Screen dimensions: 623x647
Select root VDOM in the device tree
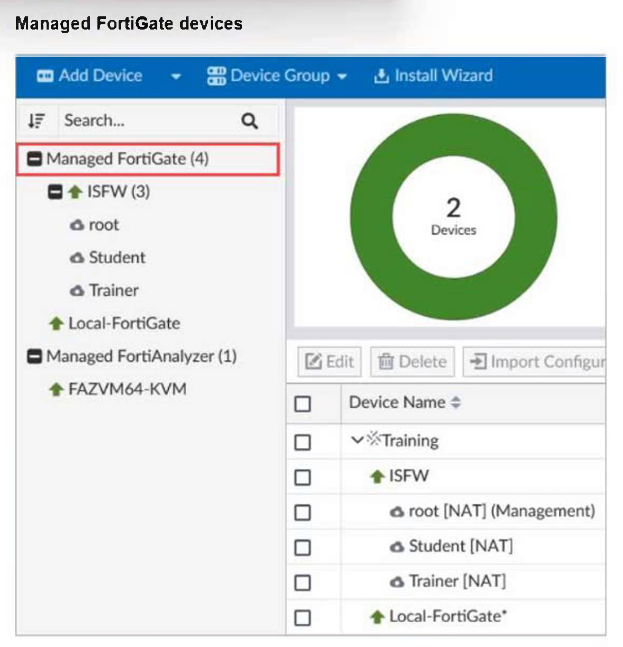103,225
